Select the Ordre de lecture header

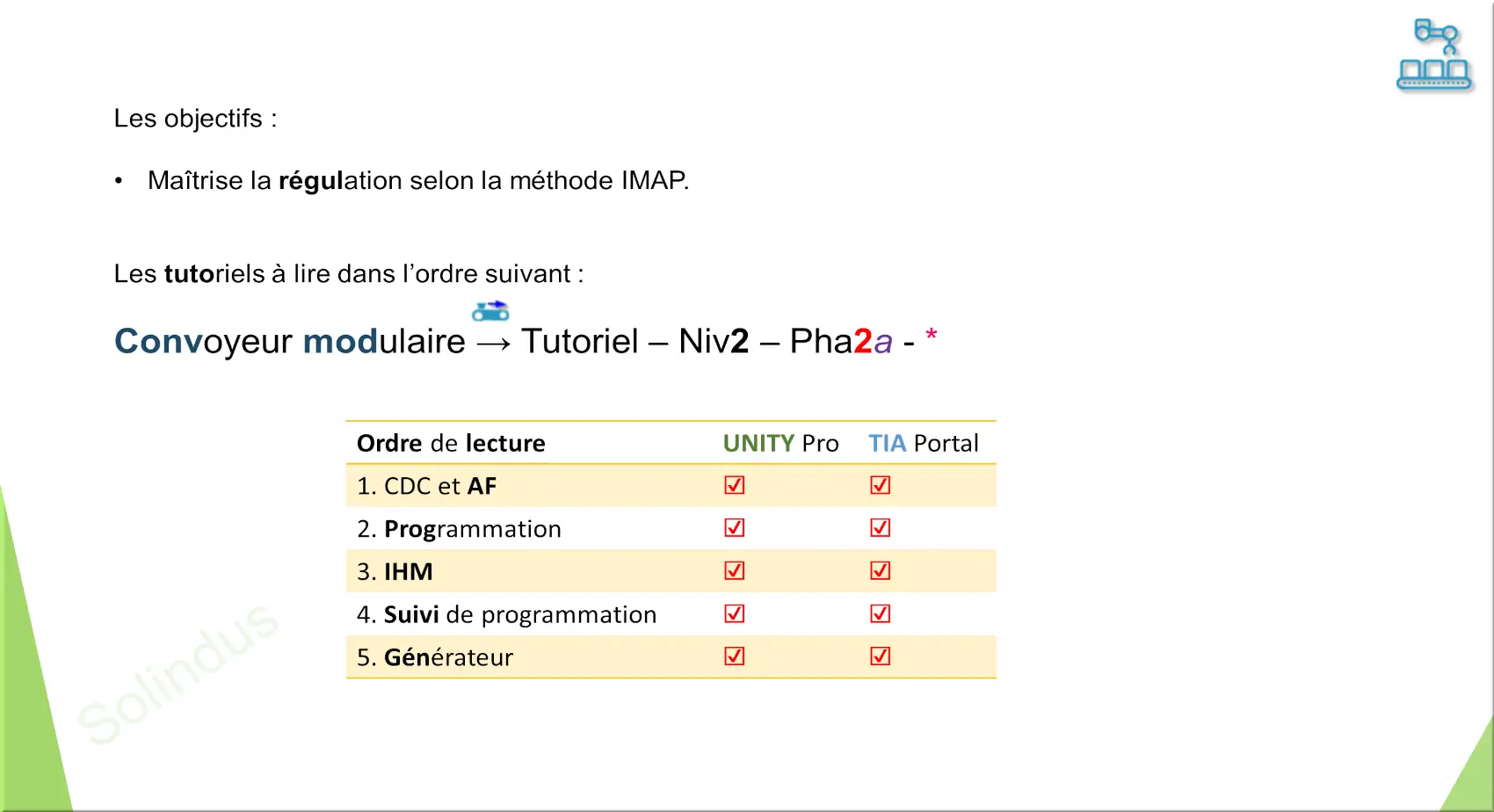[x=451, y=443]
